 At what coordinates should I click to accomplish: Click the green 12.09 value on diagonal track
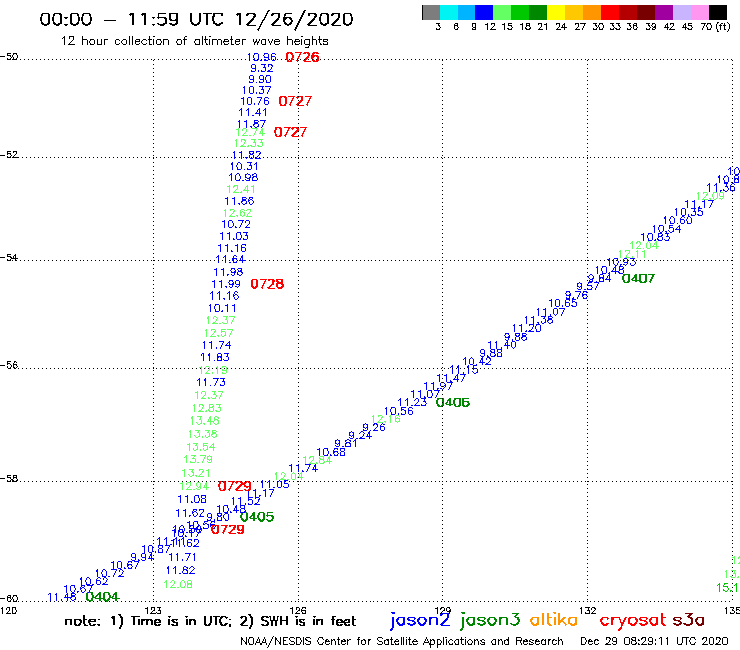[710, 196]
